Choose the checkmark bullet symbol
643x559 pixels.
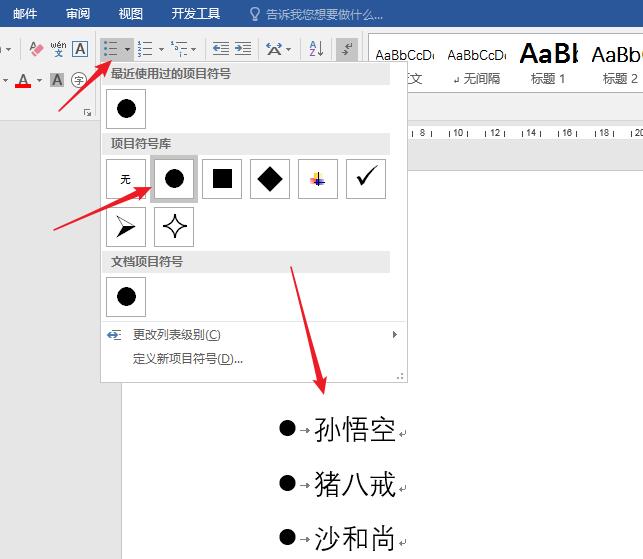(366, 179)
